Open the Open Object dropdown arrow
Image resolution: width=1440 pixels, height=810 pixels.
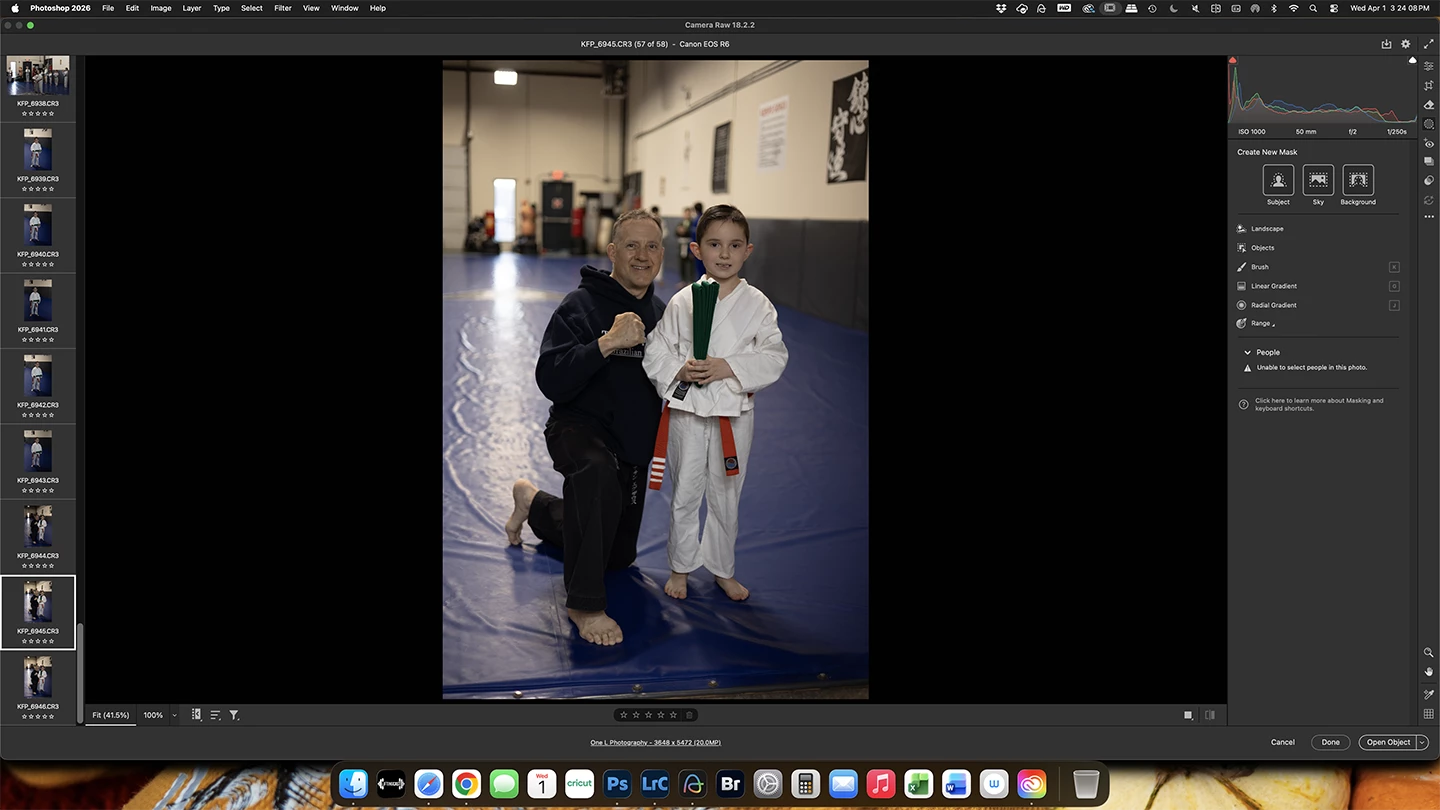point(1422,742)
